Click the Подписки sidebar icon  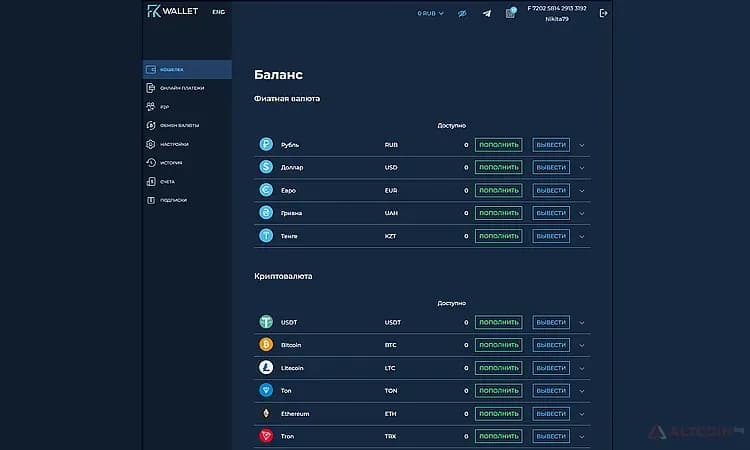click(151, 200)
